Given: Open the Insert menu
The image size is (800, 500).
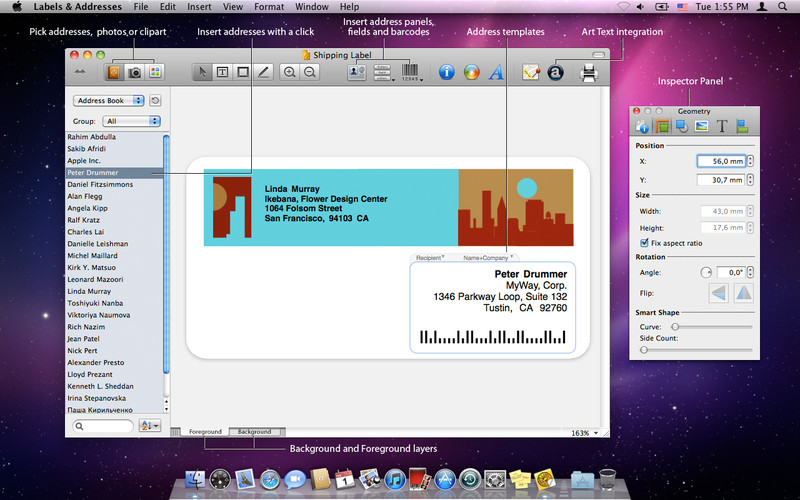Looking at the screenshot, I should (x=199, y=7).
